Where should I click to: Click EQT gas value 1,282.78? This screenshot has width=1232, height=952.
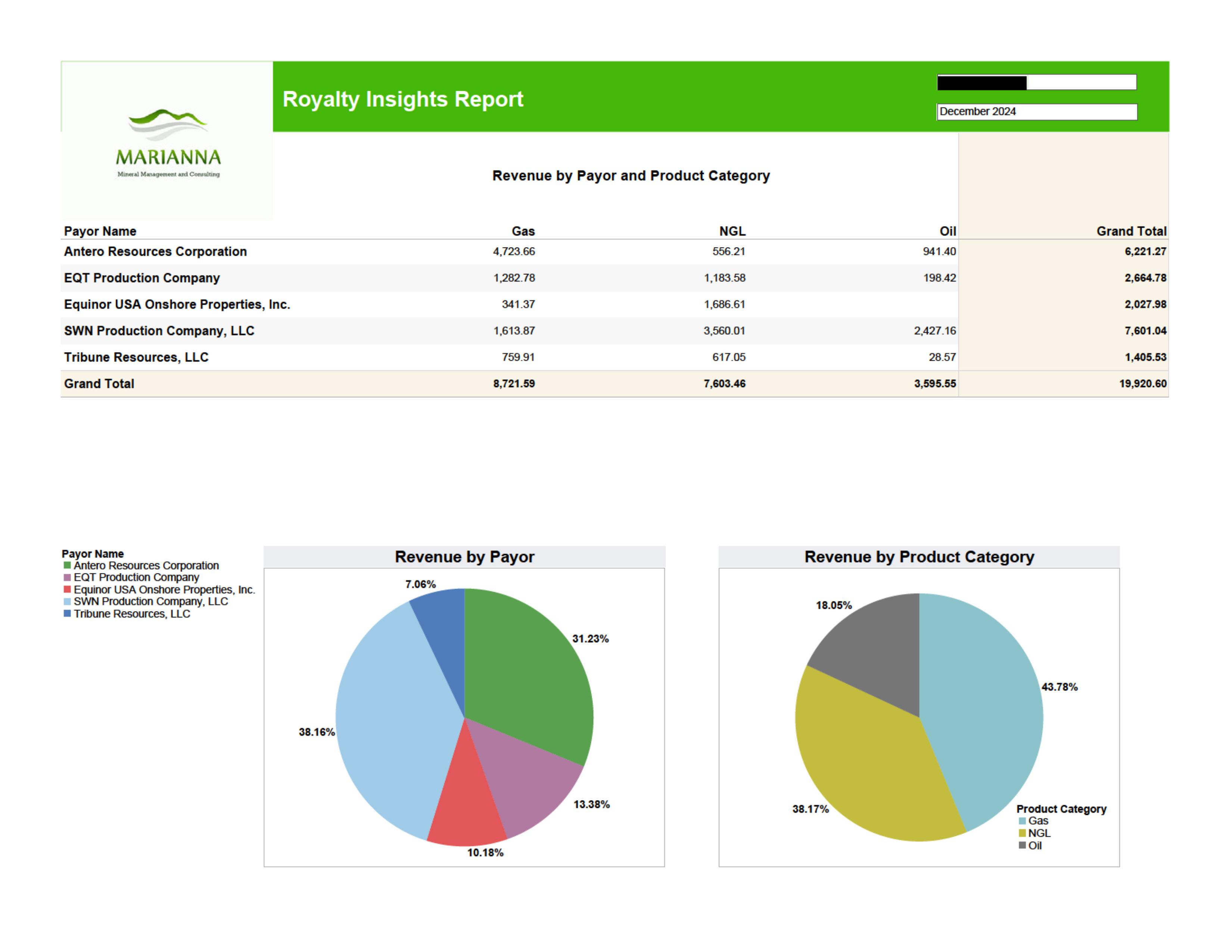coord(514,278)
